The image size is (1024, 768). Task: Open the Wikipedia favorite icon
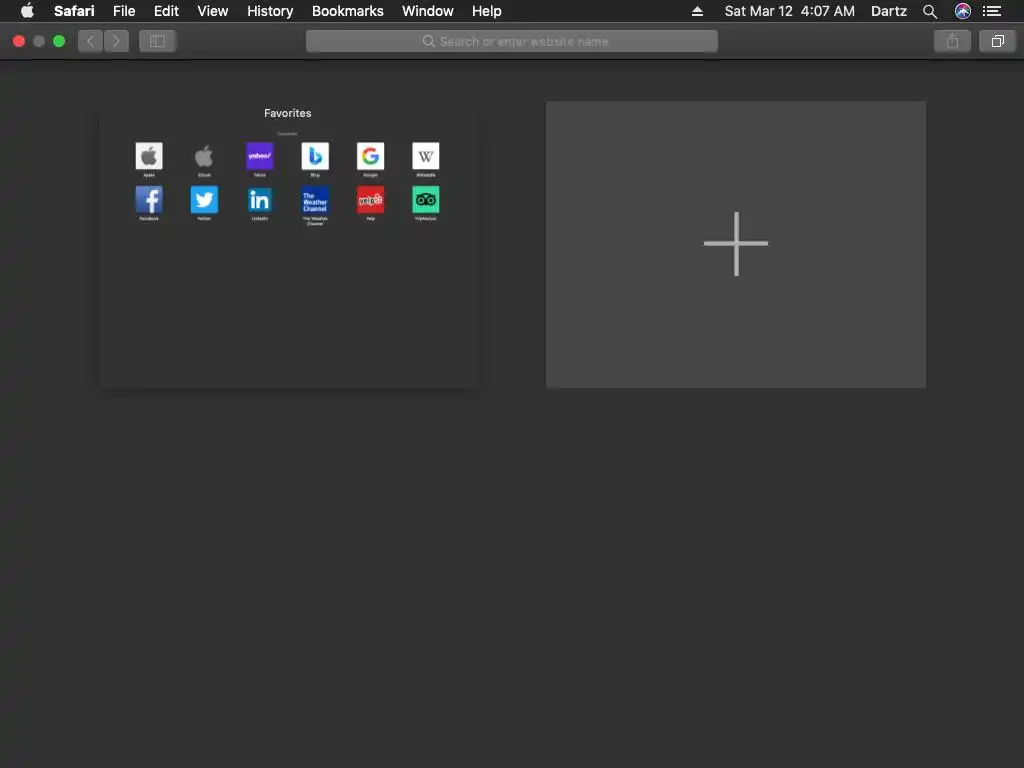pyautogui.click(x=426, y=156)
